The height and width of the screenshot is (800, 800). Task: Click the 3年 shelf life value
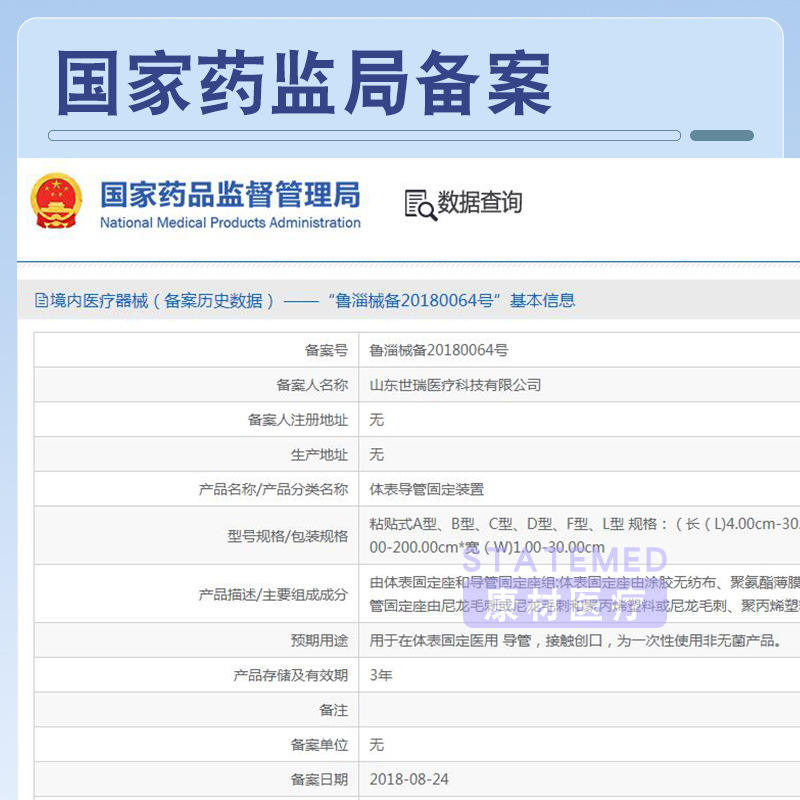381,675
